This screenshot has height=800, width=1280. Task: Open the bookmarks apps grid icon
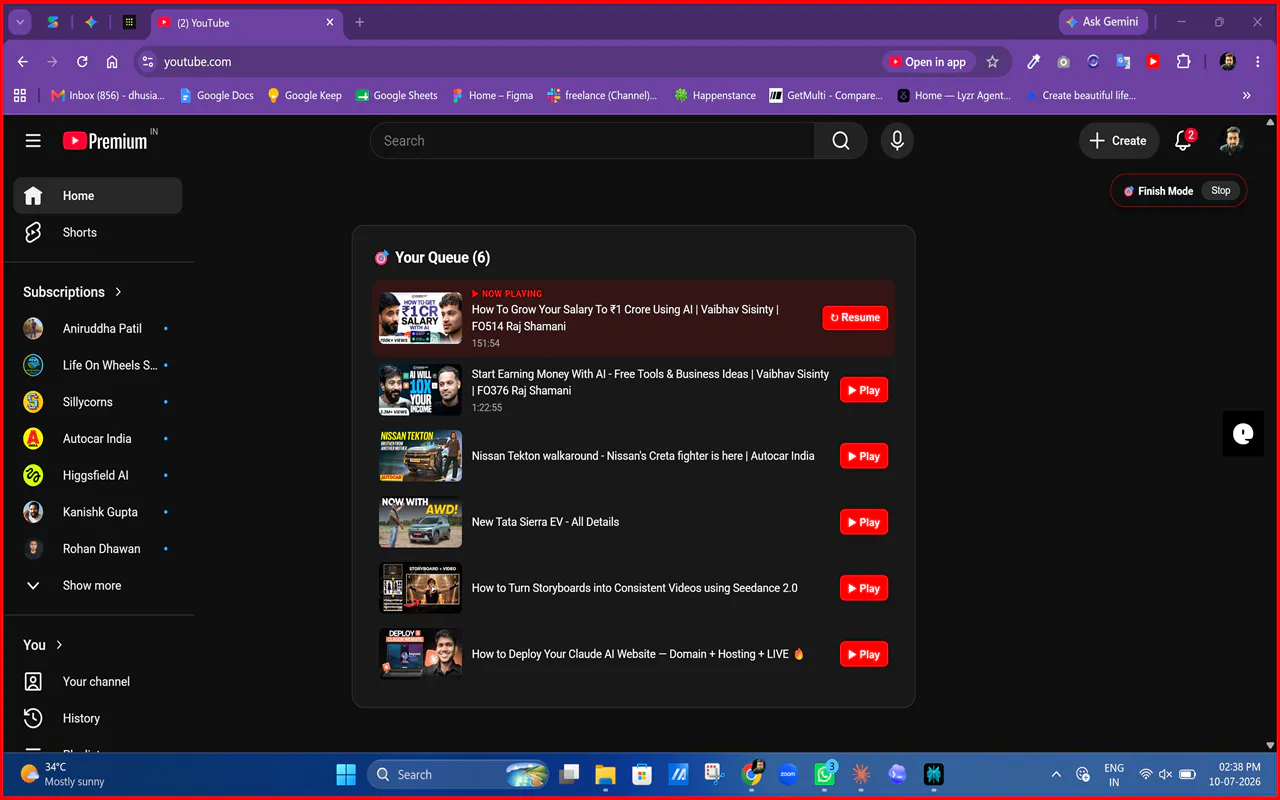click(20, 95)
